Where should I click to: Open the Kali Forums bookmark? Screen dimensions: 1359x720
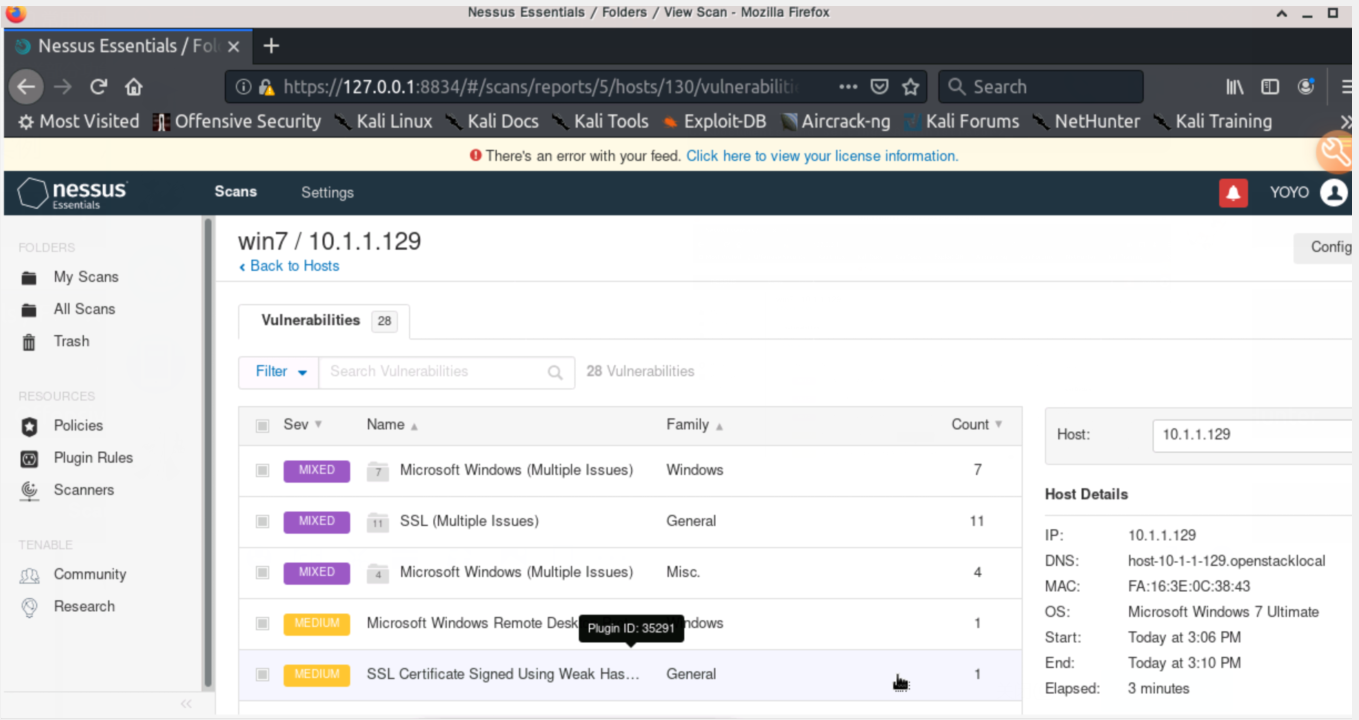(x=962, y=121)
